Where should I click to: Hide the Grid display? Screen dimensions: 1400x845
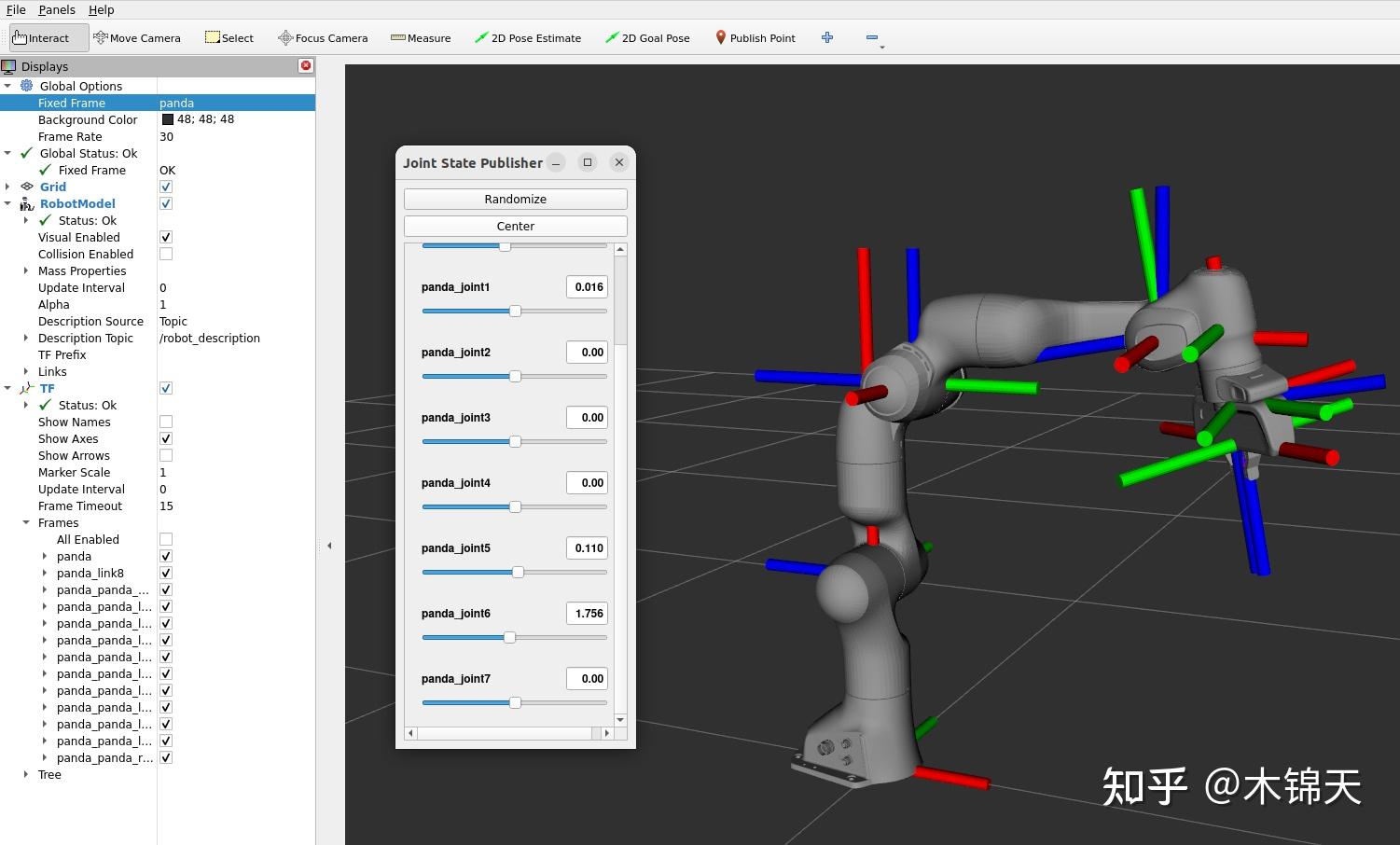[x=165, y=187]
